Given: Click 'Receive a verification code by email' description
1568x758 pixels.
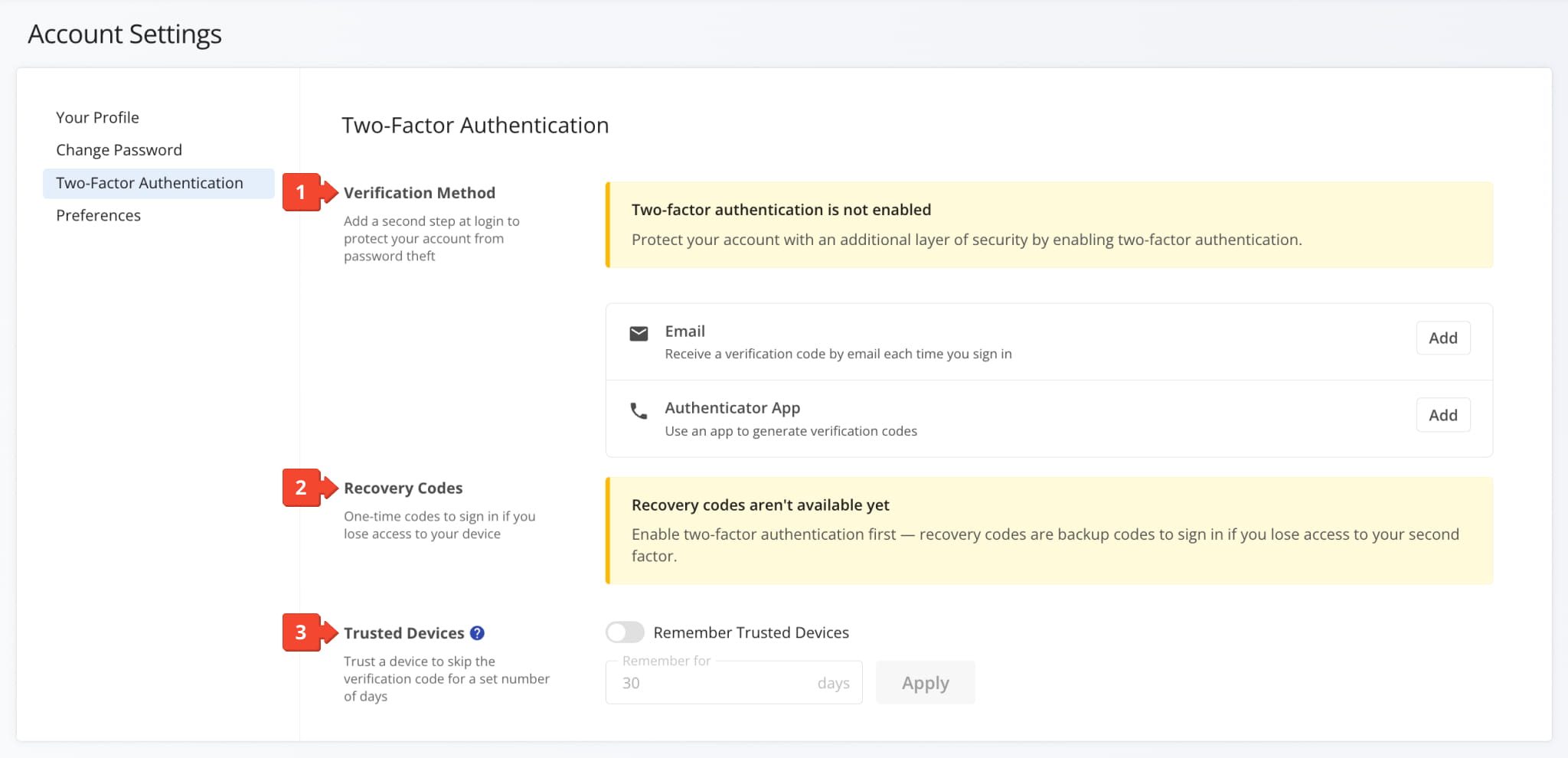Looking at the screenshot, I should tap(838, 354).
